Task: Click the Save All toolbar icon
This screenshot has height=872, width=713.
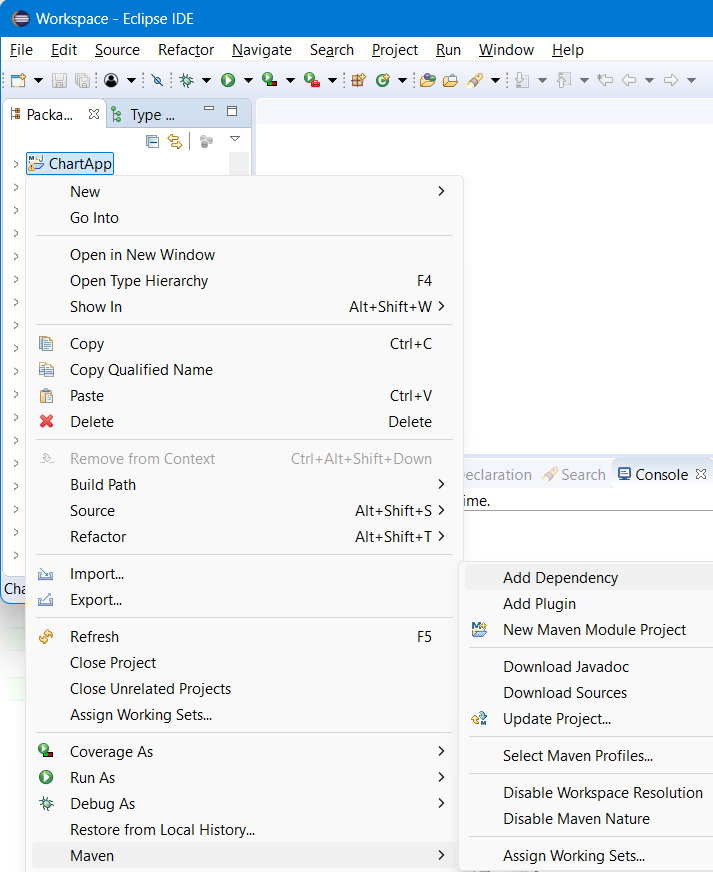Action: click(82, 81)
